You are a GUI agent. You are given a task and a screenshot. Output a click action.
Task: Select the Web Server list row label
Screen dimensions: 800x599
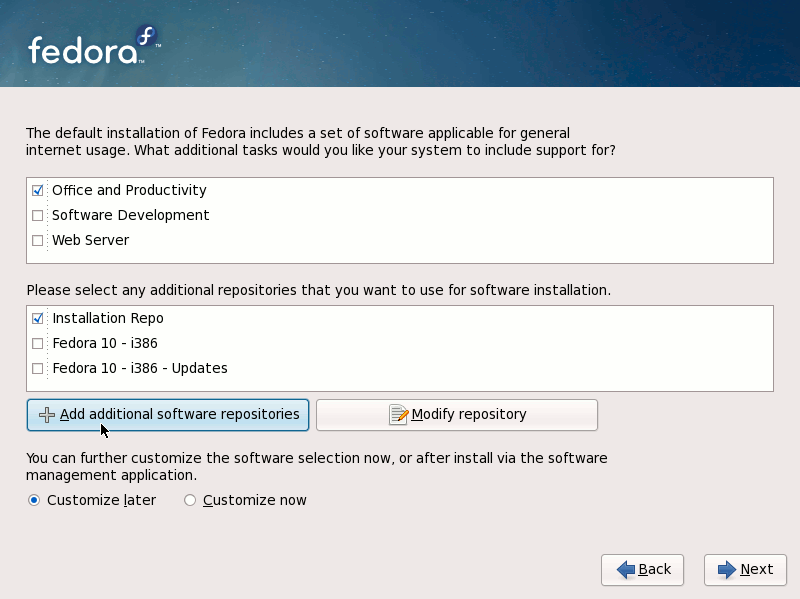point(91,240)
